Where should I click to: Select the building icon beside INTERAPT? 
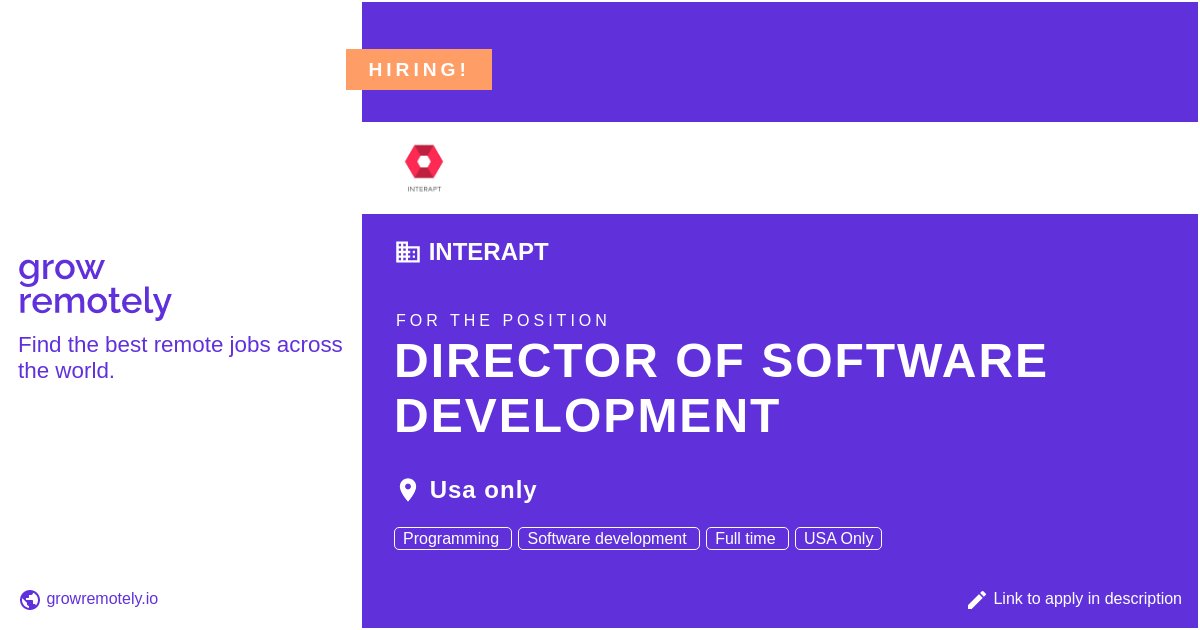407,252
